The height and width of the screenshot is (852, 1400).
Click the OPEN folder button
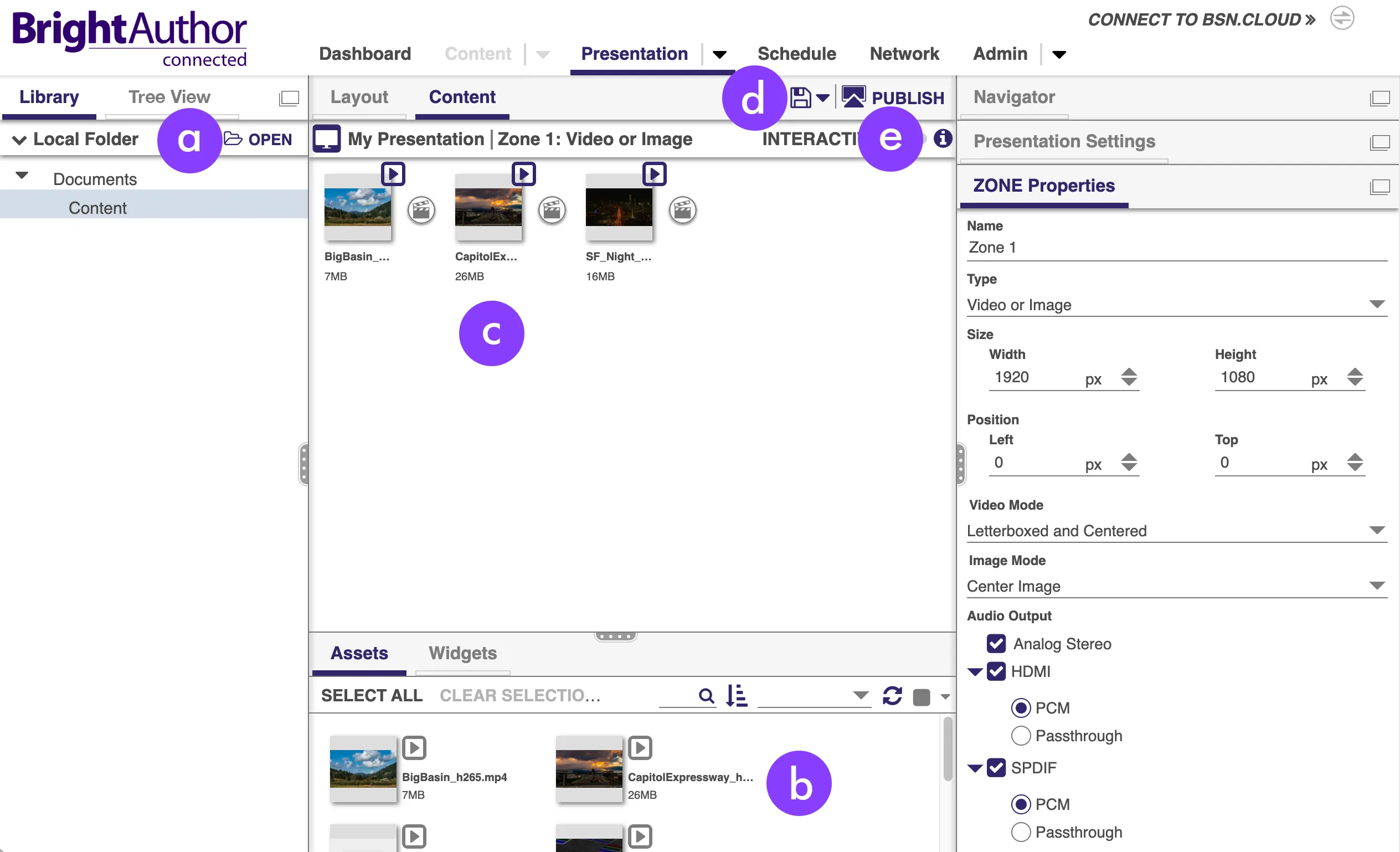(x=258, y=139)
